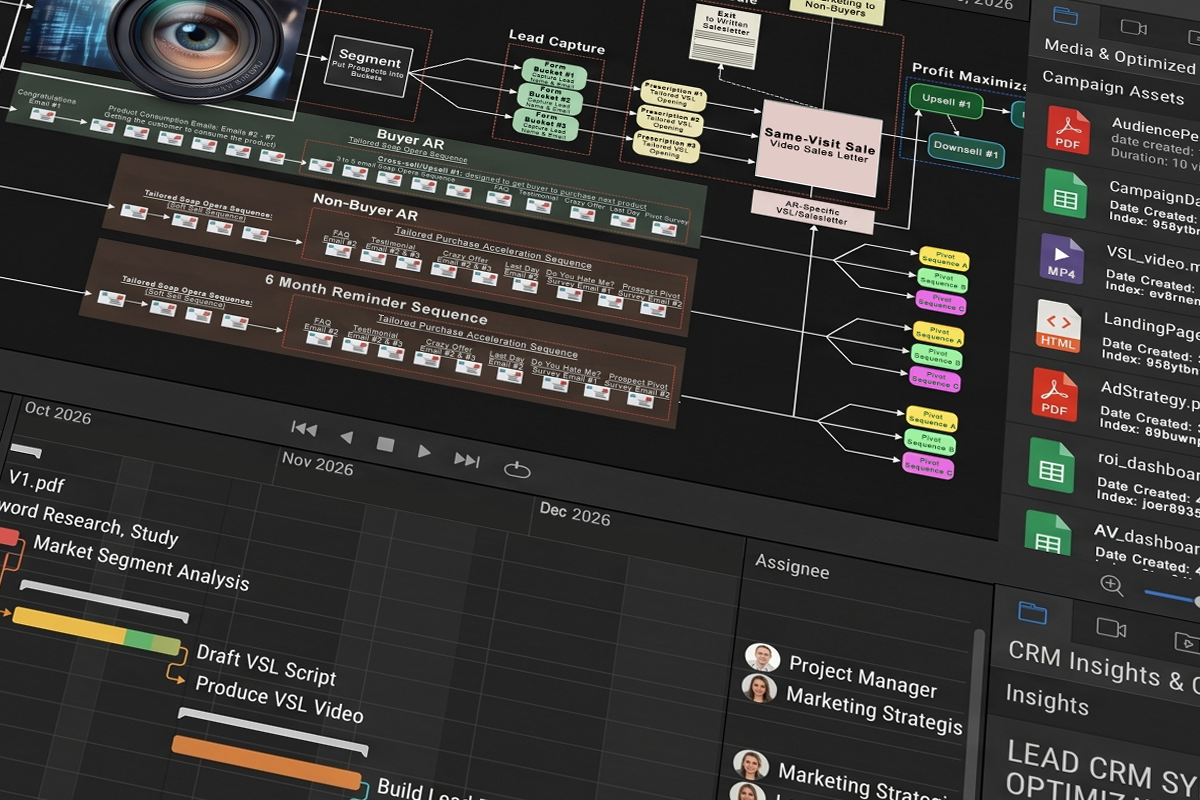Stop timeline playback
Viewport: 1200px width, 800px height.
(386, 444)
